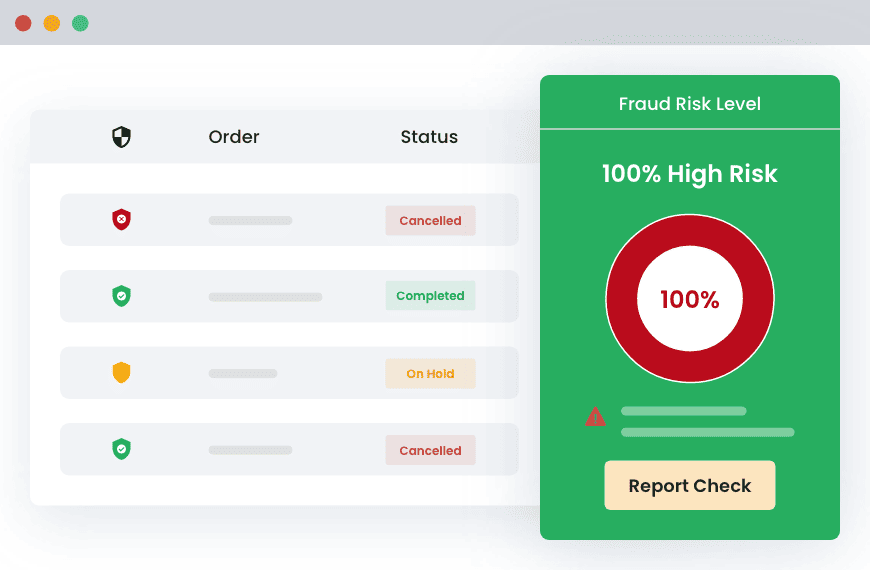Click the red shield icon with X mark
This screenshot has width=870, height=570.
(x=121, y=220)
